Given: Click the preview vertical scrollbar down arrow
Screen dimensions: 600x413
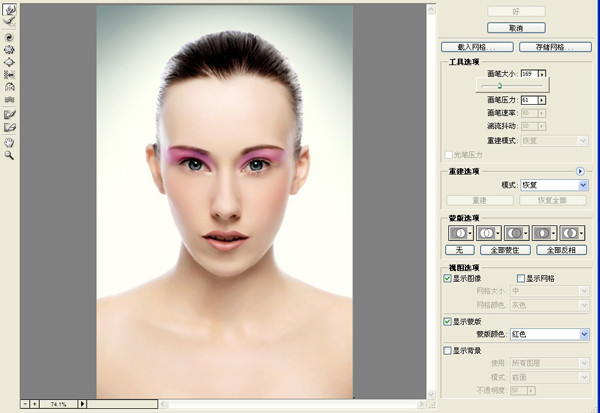Looking at the screenshot, I should tap(431, 394).
